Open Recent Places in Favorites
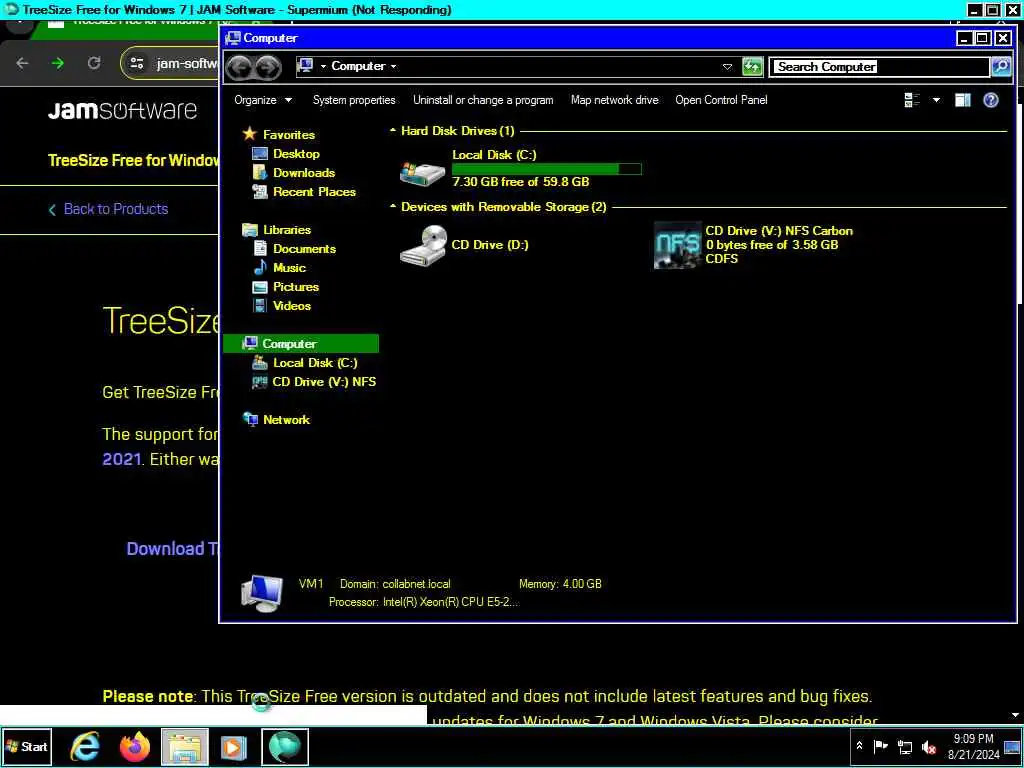This screenshot has width=1024, height=768. (314, 191)
